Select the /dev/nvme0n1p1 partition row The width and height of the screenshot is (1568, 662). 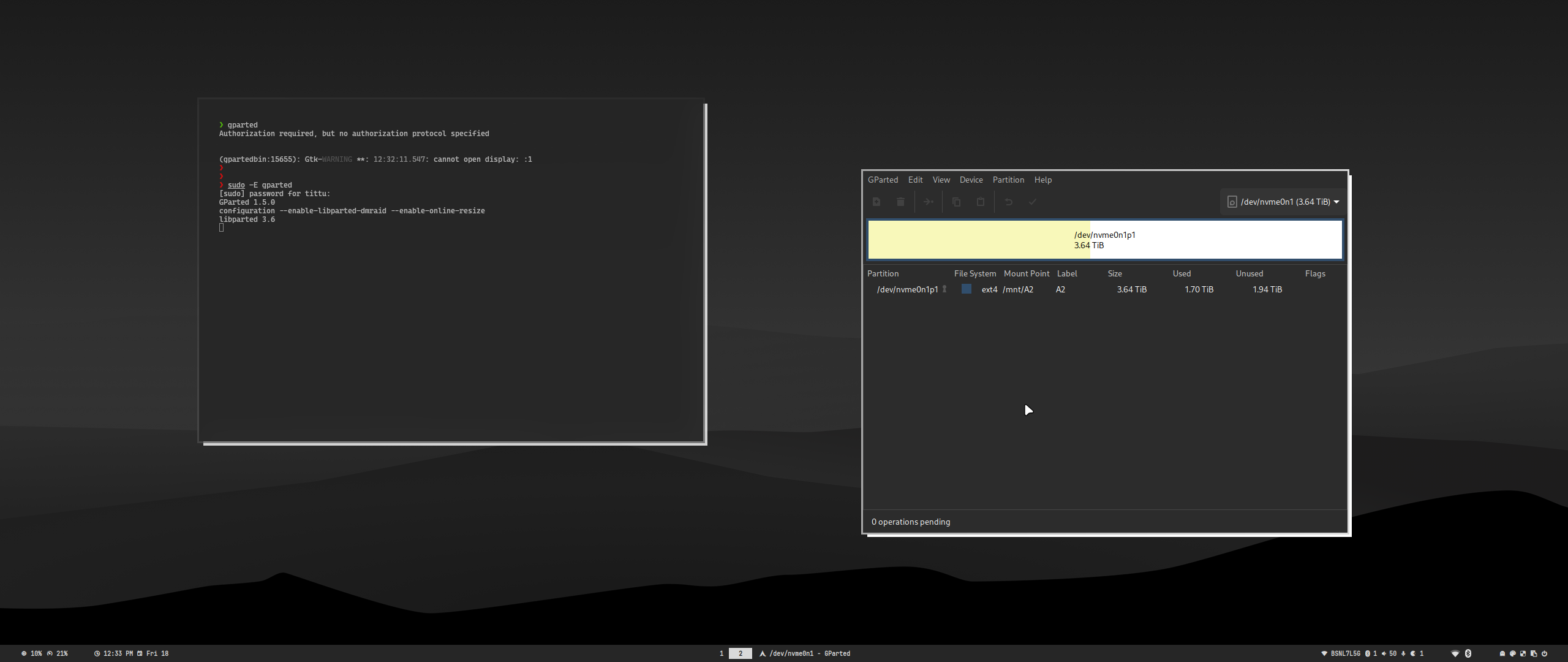pos(907,289)
